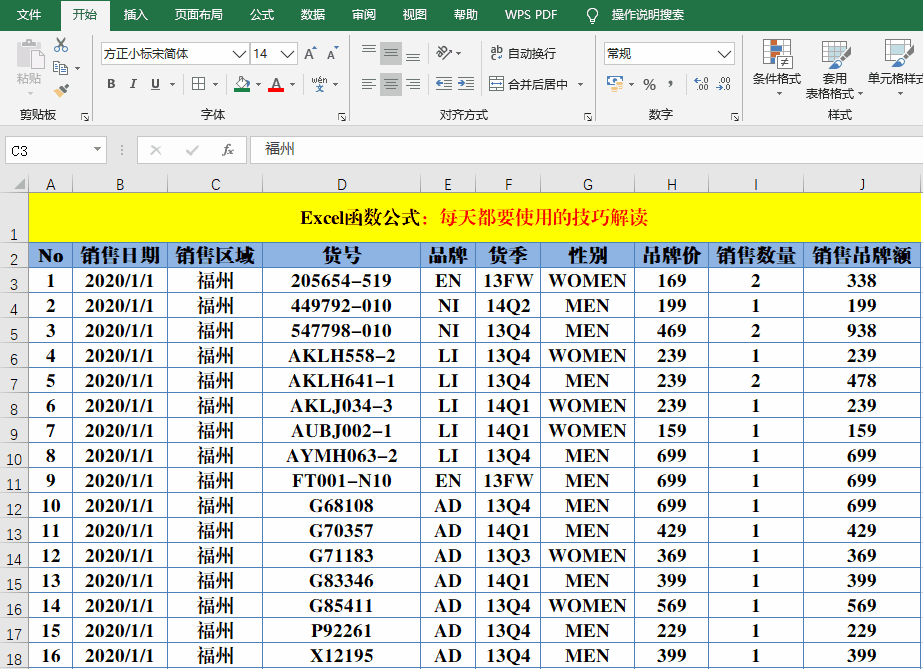Click the yellow fill color bucket
Viewport: 923px width, 669px height.
pos(242,84)
